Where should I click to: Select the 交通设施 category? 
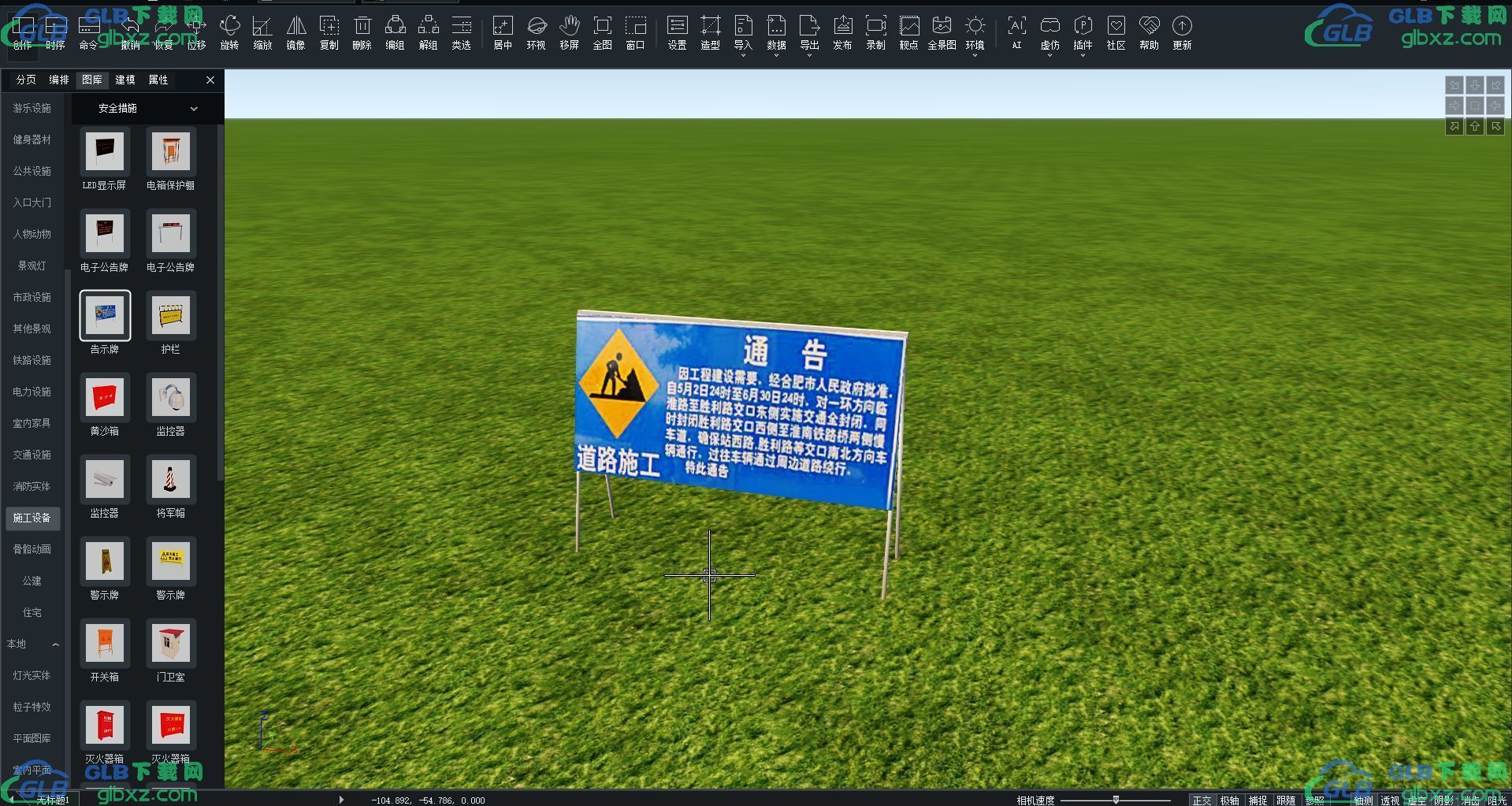click(x=32, y=455)
